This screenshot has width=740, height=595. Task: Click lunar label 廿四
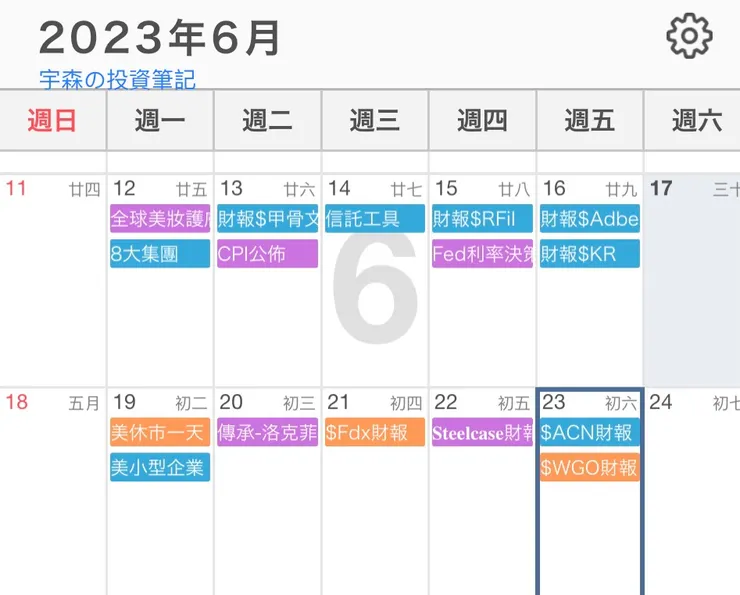[x=85, y=190]
